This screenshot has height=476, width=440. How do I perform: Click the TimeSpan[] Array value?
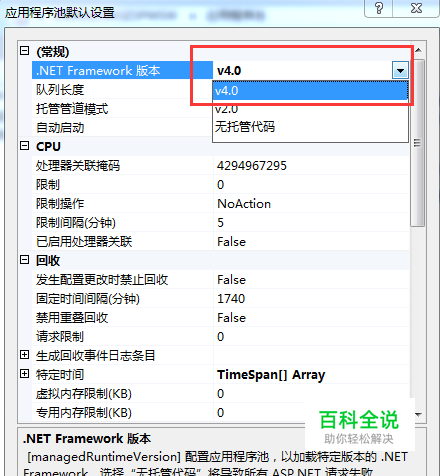coord(271,375)
